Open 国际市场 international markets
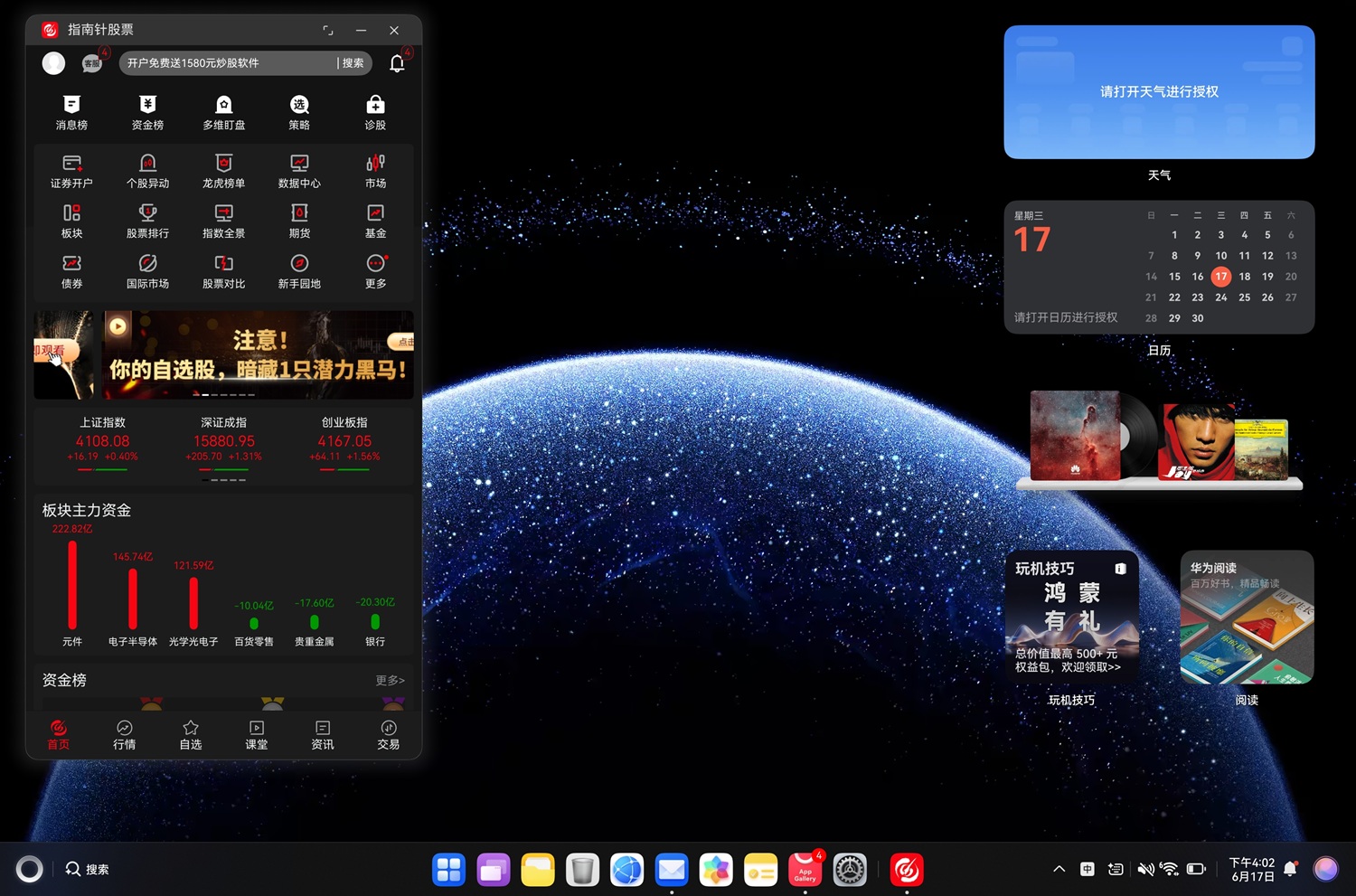Viewport: 1356px width, 896px height. click(x=147, y=272)
